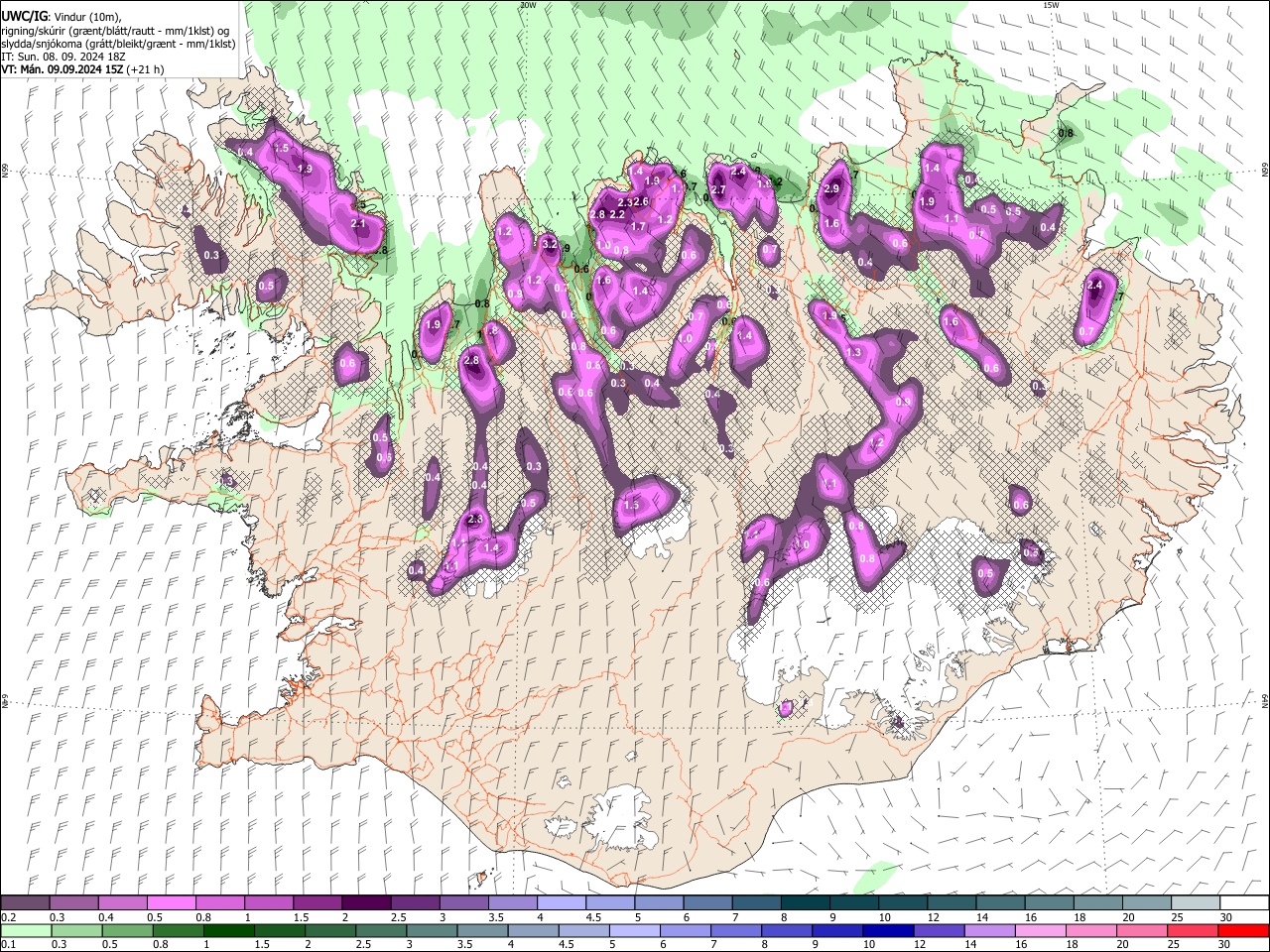The height and width of the screenshot is (952, 1270).
Task: Pick the bright pink swatch between 0.5 and 0.8
Action: [172, 902]
